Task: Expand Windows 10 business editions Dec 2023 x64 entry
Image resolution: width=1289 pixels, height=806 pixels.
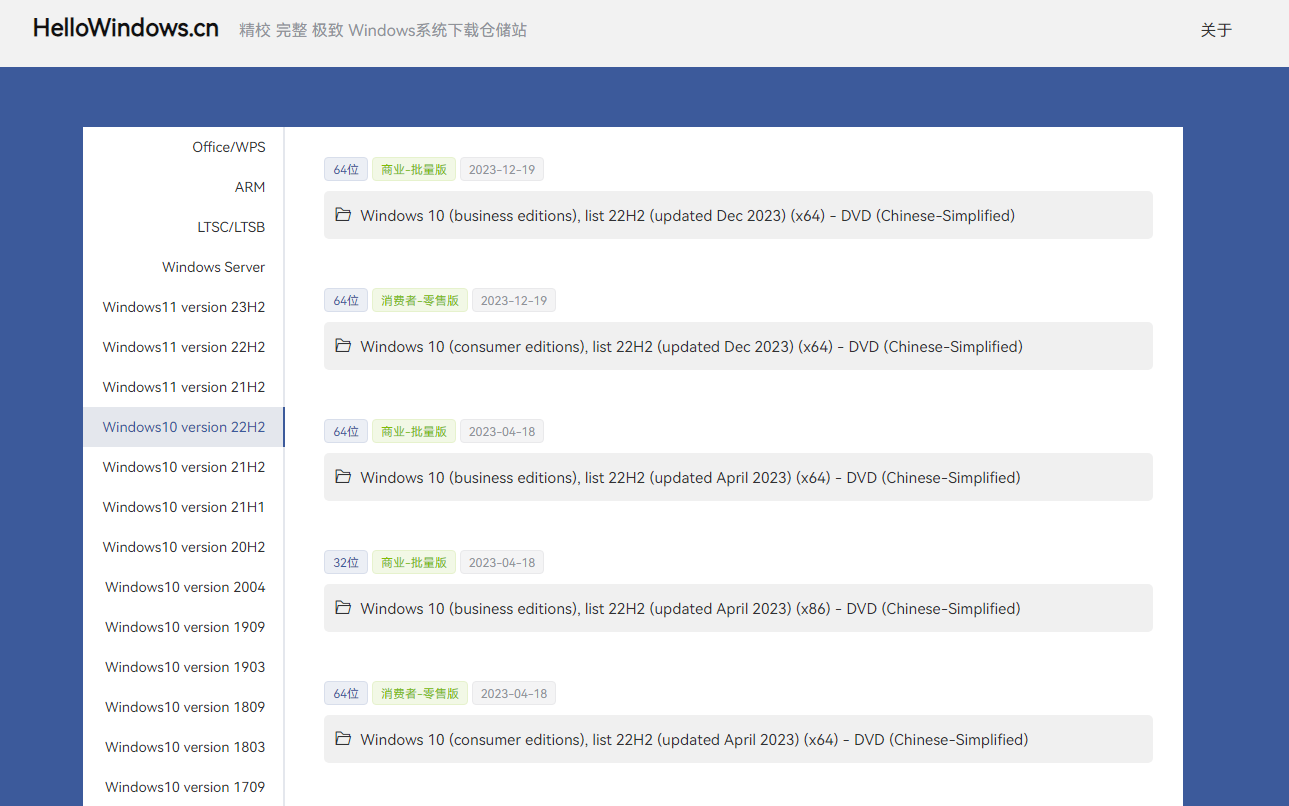Action: (738, 215)
